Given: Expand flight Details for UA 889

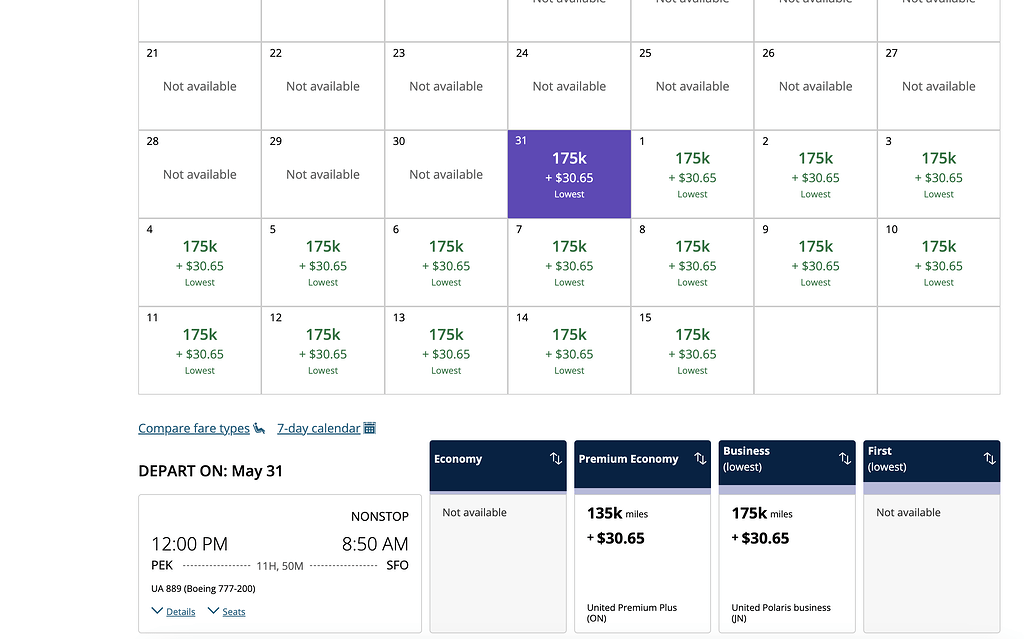Looking at the screenshot, I should [174, 611].
